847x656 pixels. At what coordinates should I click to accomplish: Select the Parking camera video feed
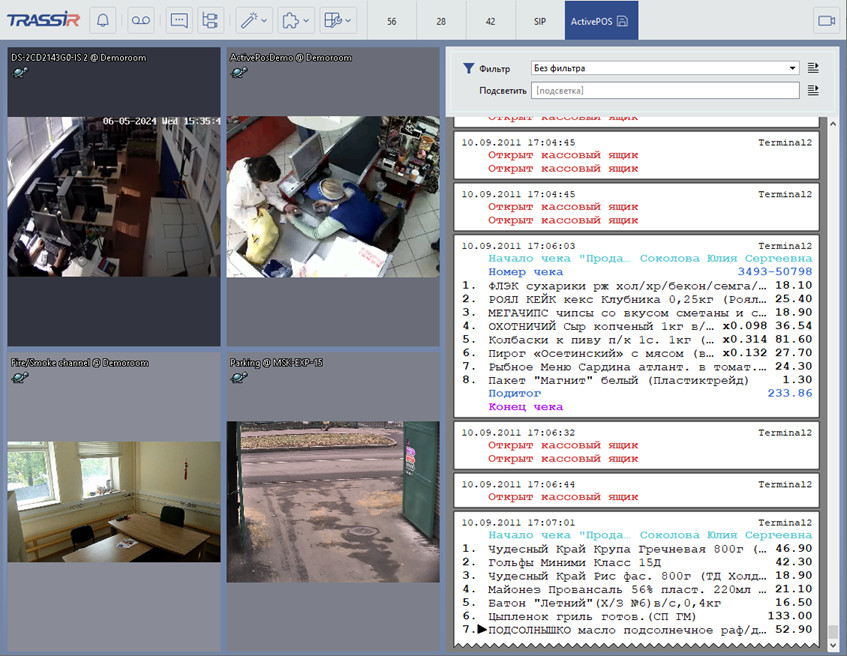pyautogui.click(x=333, y=500)
